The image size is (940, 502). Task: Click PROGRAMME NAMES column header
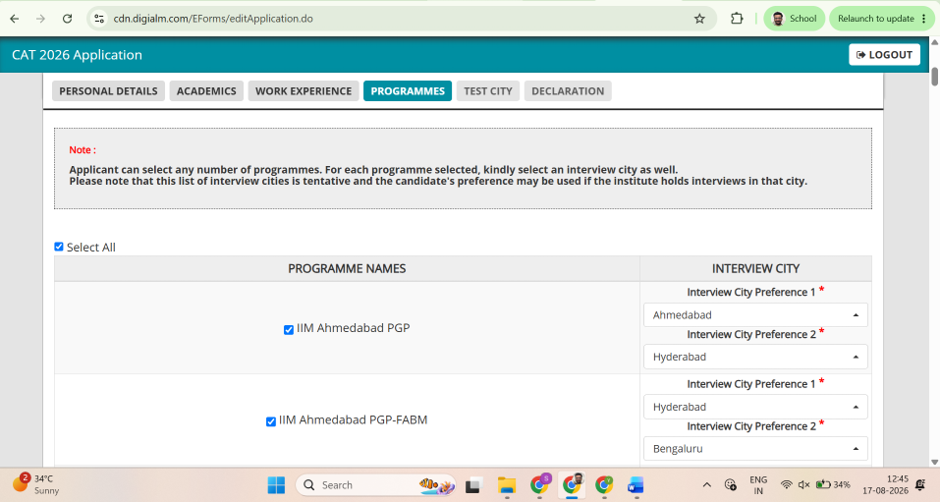(x=347, y=269)
